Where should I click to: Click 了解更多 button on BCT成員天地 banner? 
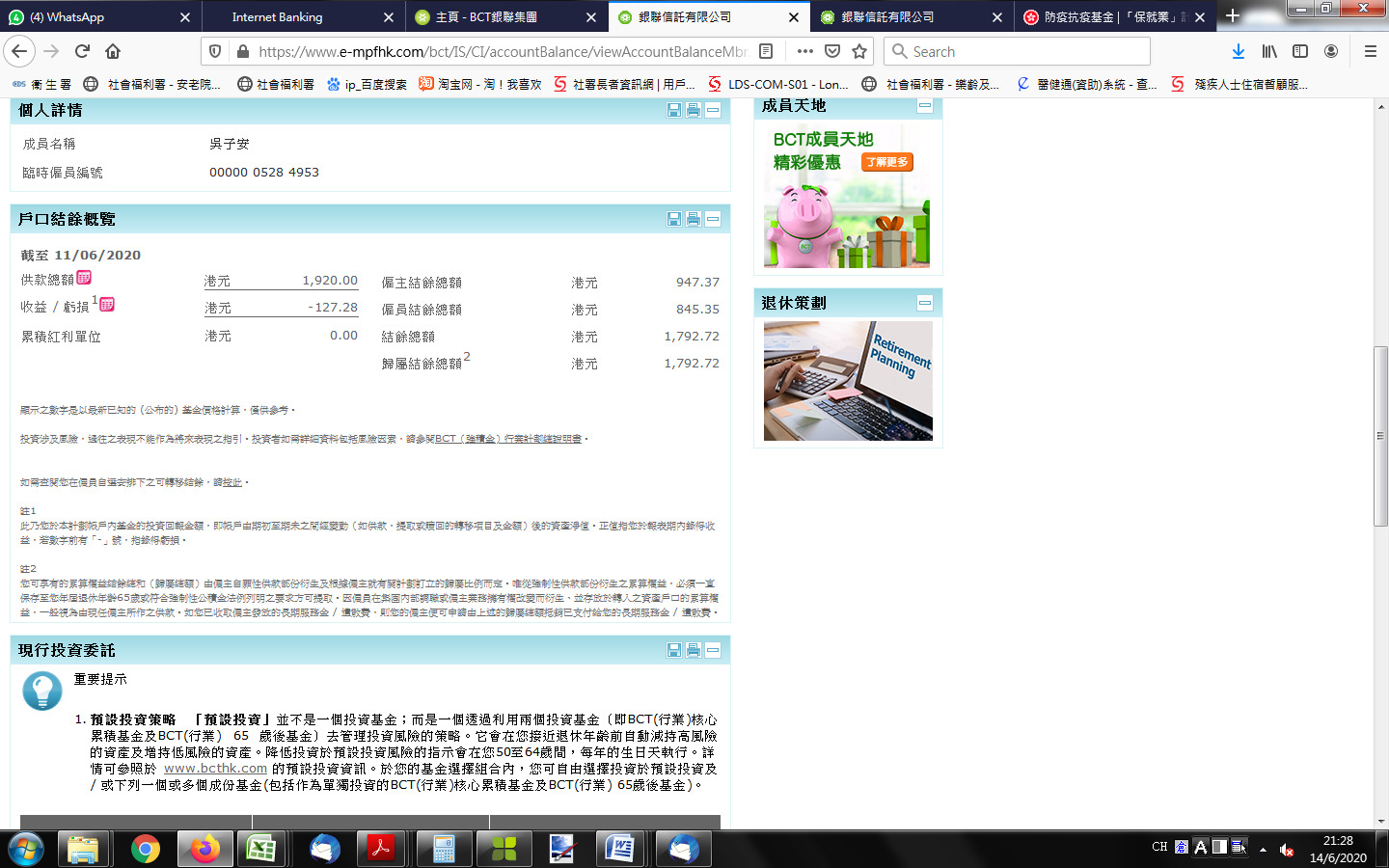[886, 162]
